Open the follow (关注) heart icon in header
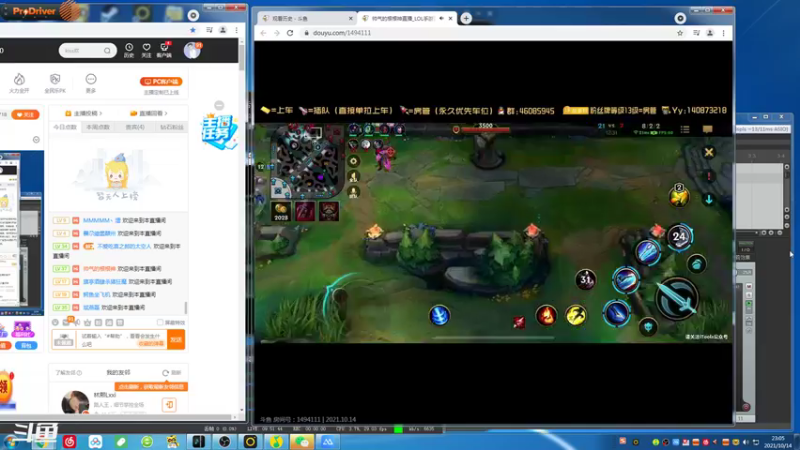 pyautogui.click(x=146, y=50)
